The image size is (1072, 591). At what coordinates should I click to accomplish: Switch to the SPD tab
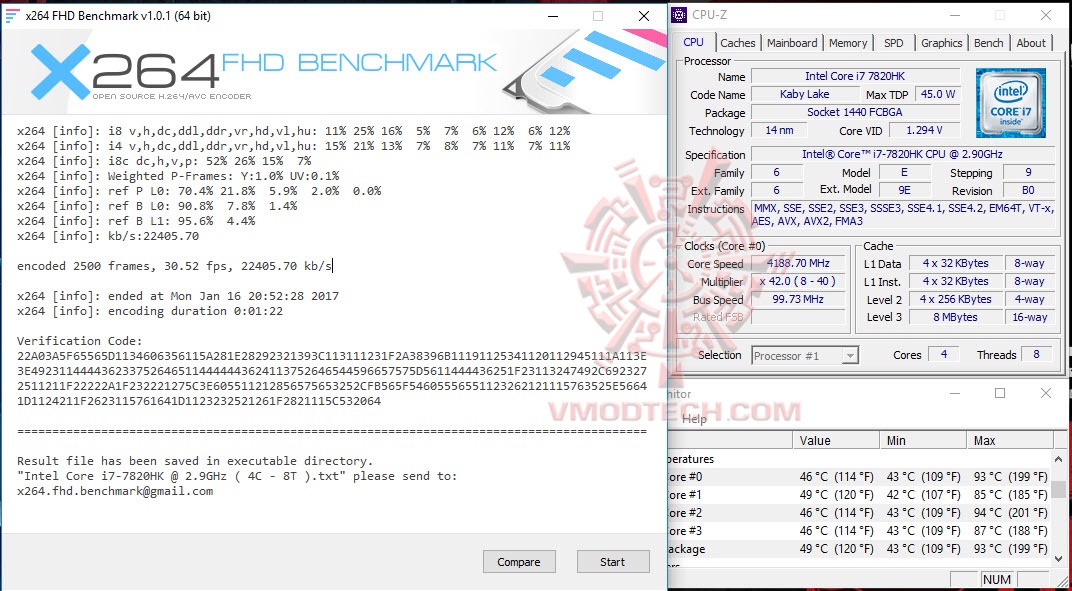(x=894, y=43)
